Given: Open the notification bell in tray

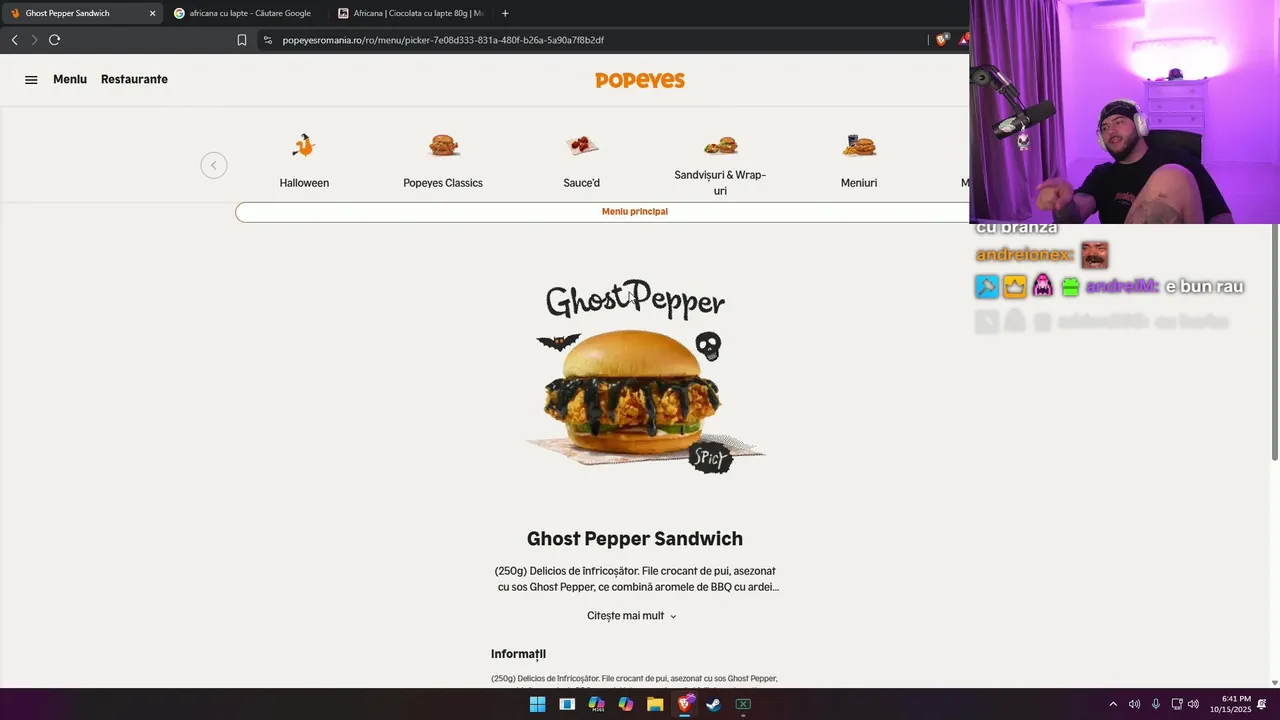Looking at the screenshot, I should [1262, 704].
